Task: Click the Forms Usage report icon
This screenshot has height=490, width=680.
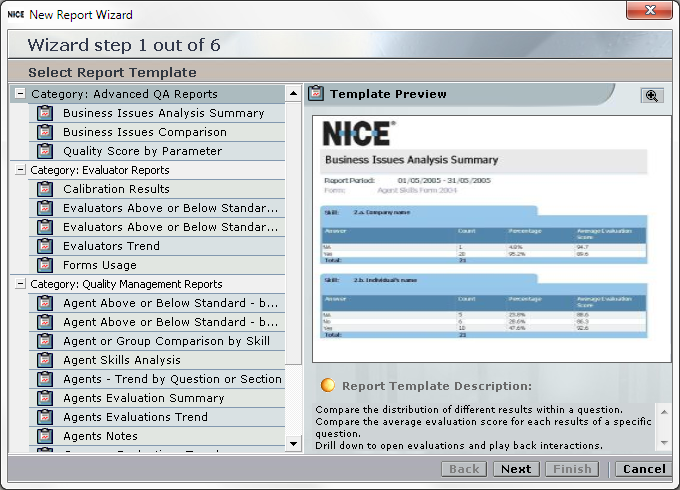Action: coord(45,265)
